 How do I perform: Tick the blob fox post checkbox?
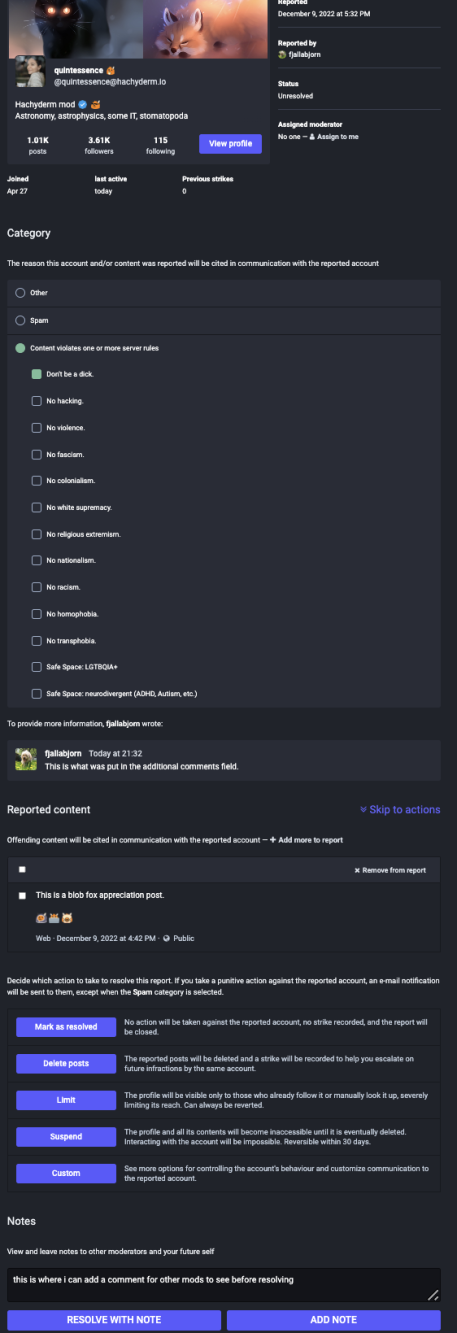point(22,895)
